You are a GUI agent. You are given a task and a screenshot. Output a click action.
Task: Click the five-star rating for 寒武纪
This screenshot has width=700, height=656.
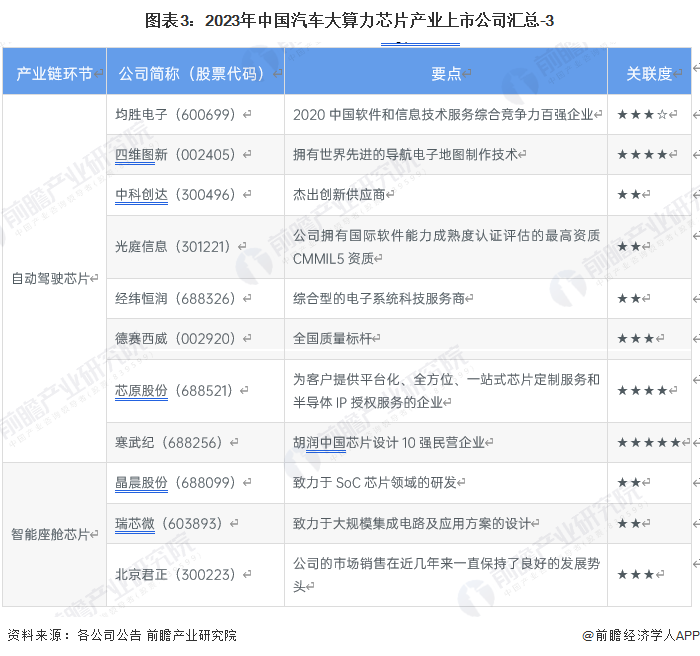pyautogui.click(x=649, y=443)
